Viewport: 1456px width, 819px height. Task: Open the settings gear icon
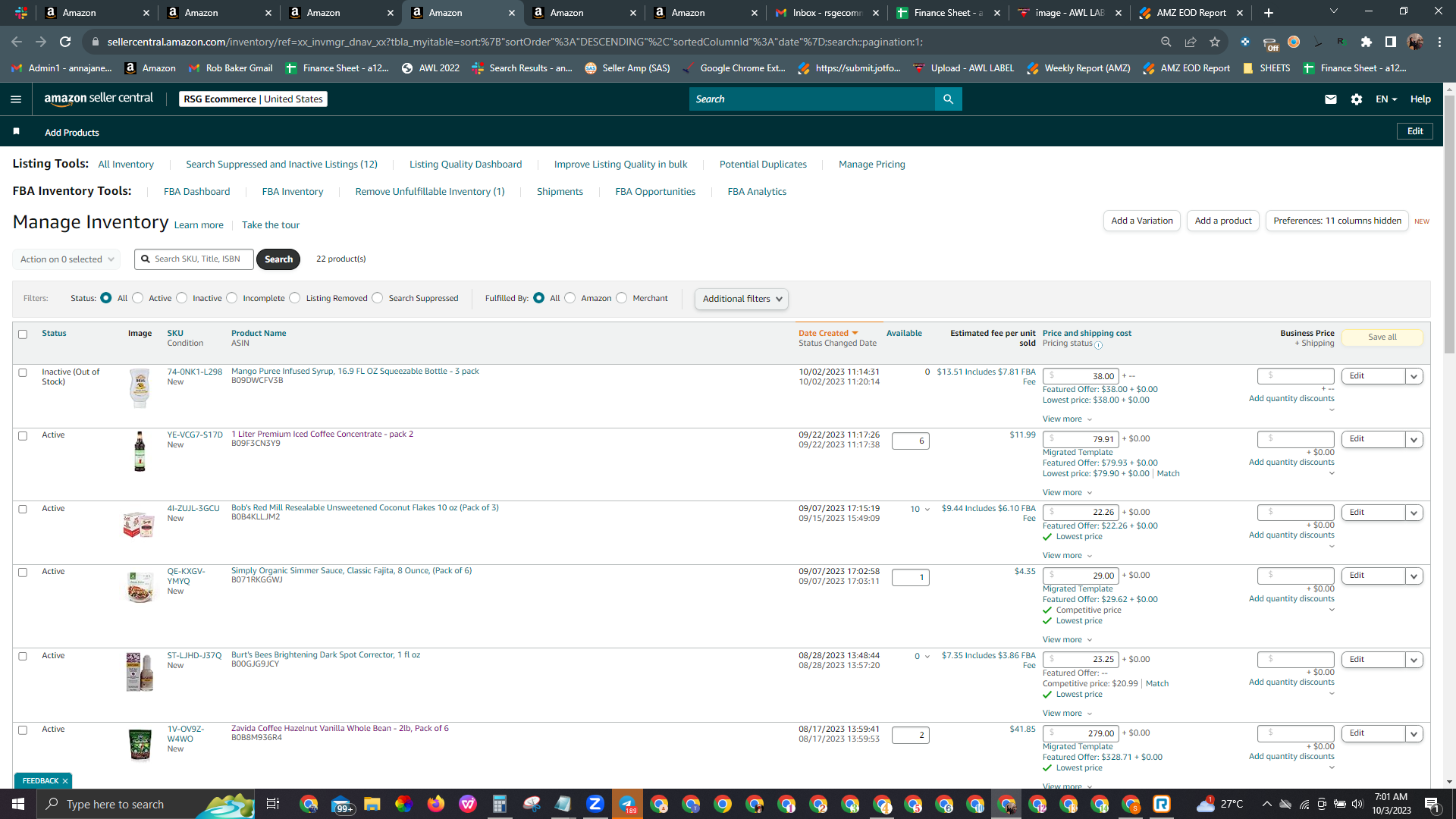point(1357,99)
